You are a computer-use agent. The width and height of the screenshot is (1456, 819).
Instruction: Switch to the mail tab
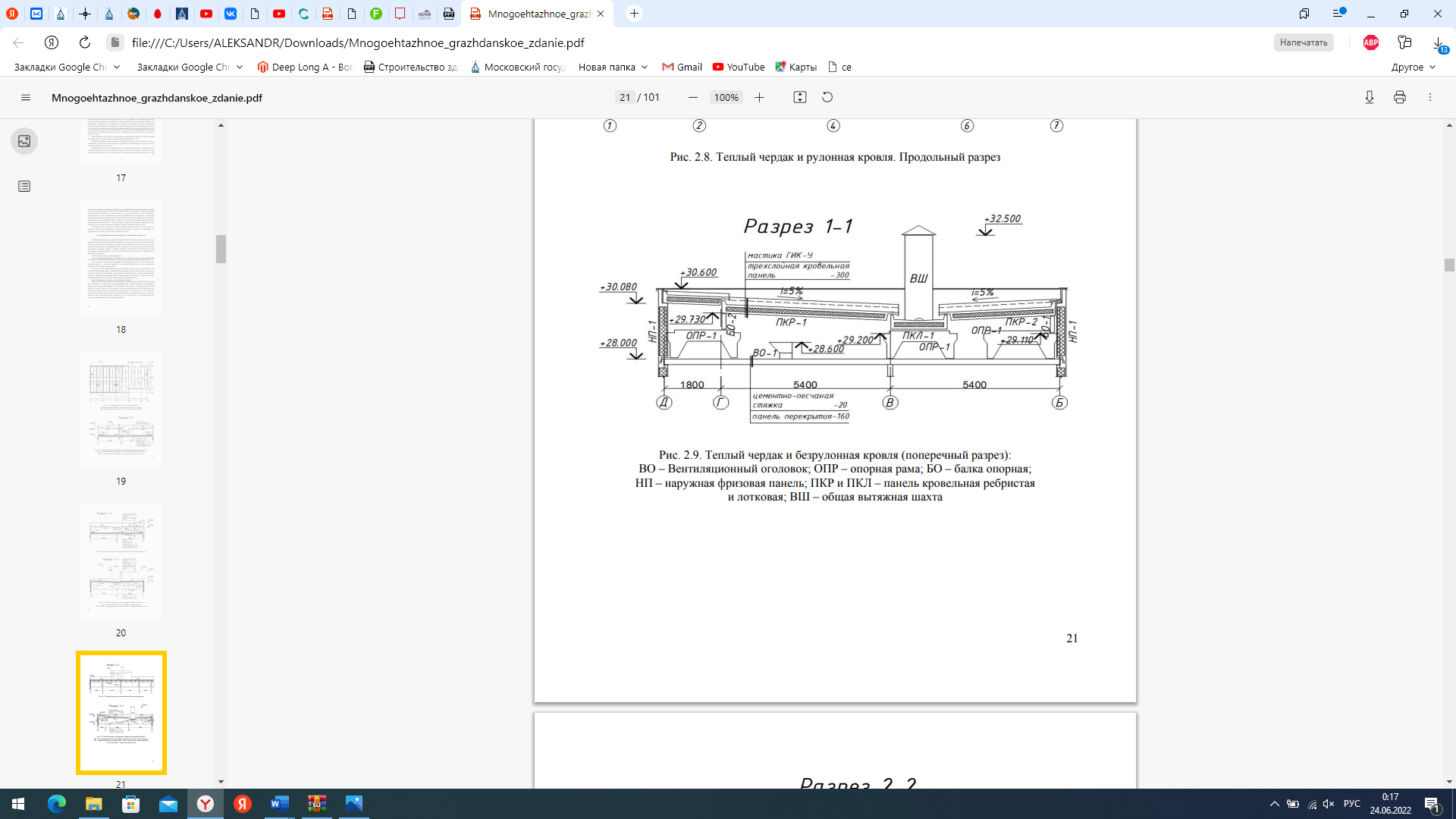pyautogui.click(x=36, y=14)
